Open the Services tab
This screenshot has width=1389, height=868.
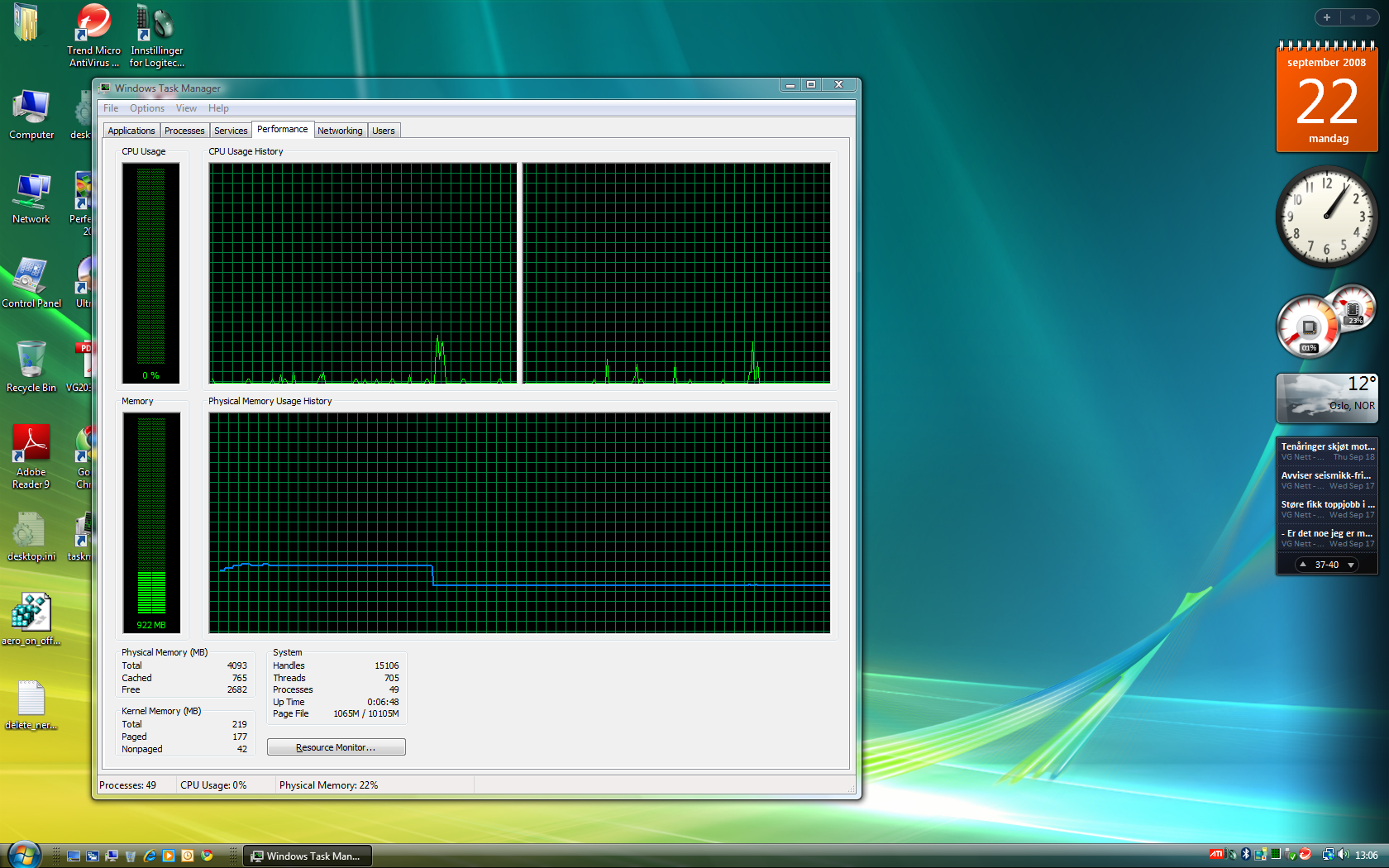pyautogui.click(x=231, y=131)
